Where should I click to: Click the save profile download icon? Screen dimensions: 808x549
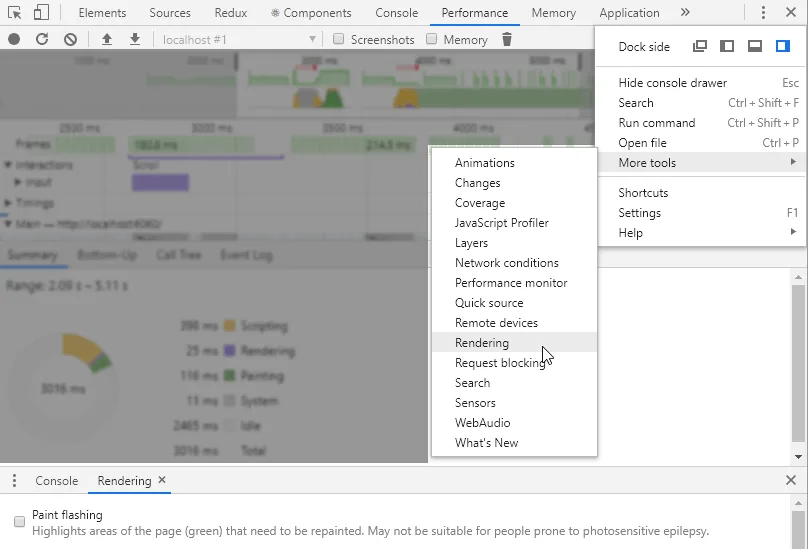click(x=135, y=39)
